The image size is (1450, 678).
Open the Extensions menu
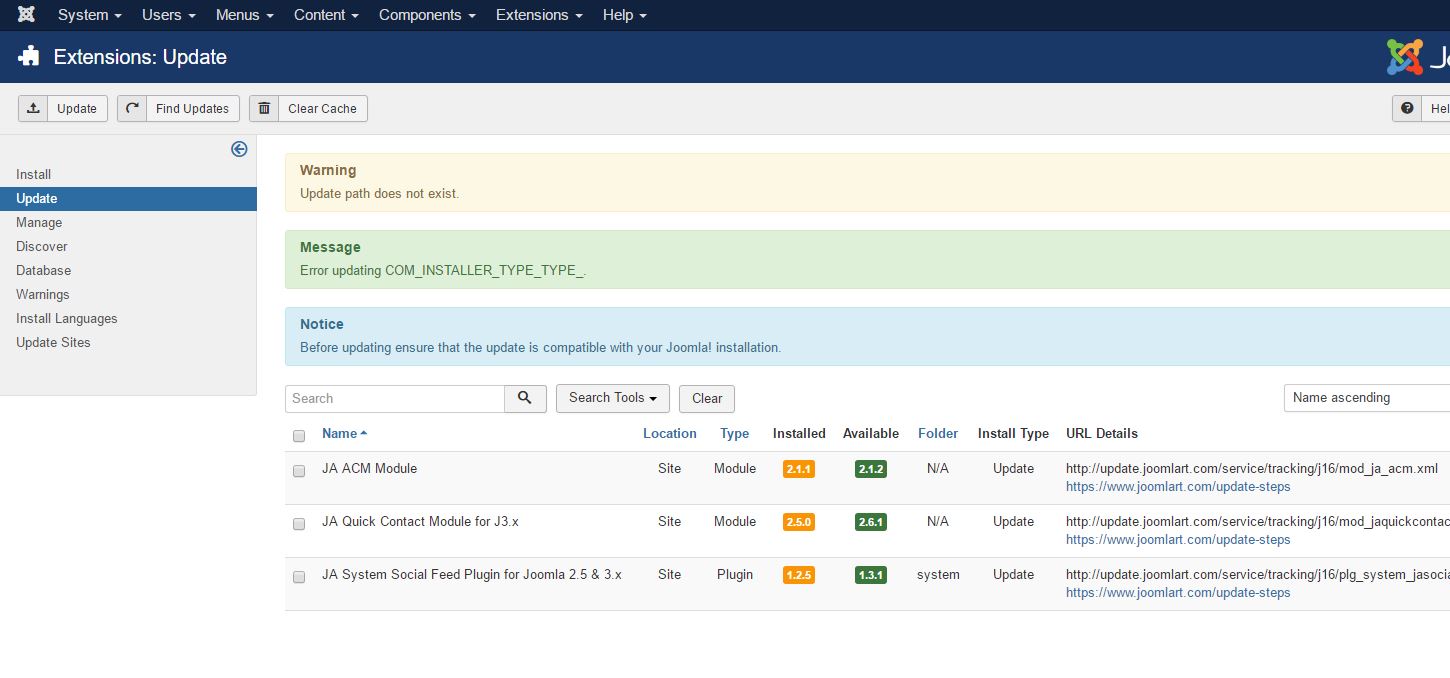coord(538,15)
